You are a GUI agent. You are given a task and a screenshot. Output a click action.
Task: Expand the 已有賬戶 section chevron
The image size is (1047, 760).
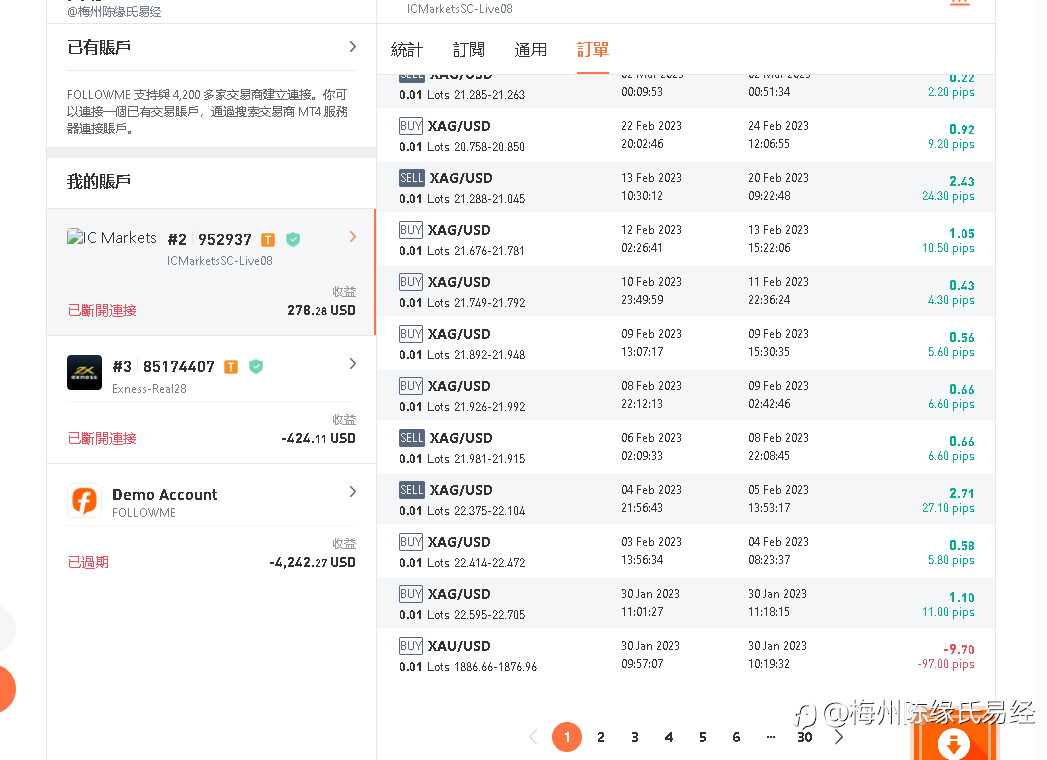[353, 47]
